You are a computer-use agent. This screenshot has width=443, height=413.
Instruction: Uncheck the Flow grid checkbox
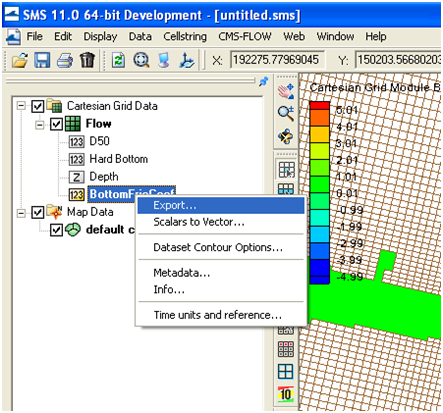tap(56, 124)
